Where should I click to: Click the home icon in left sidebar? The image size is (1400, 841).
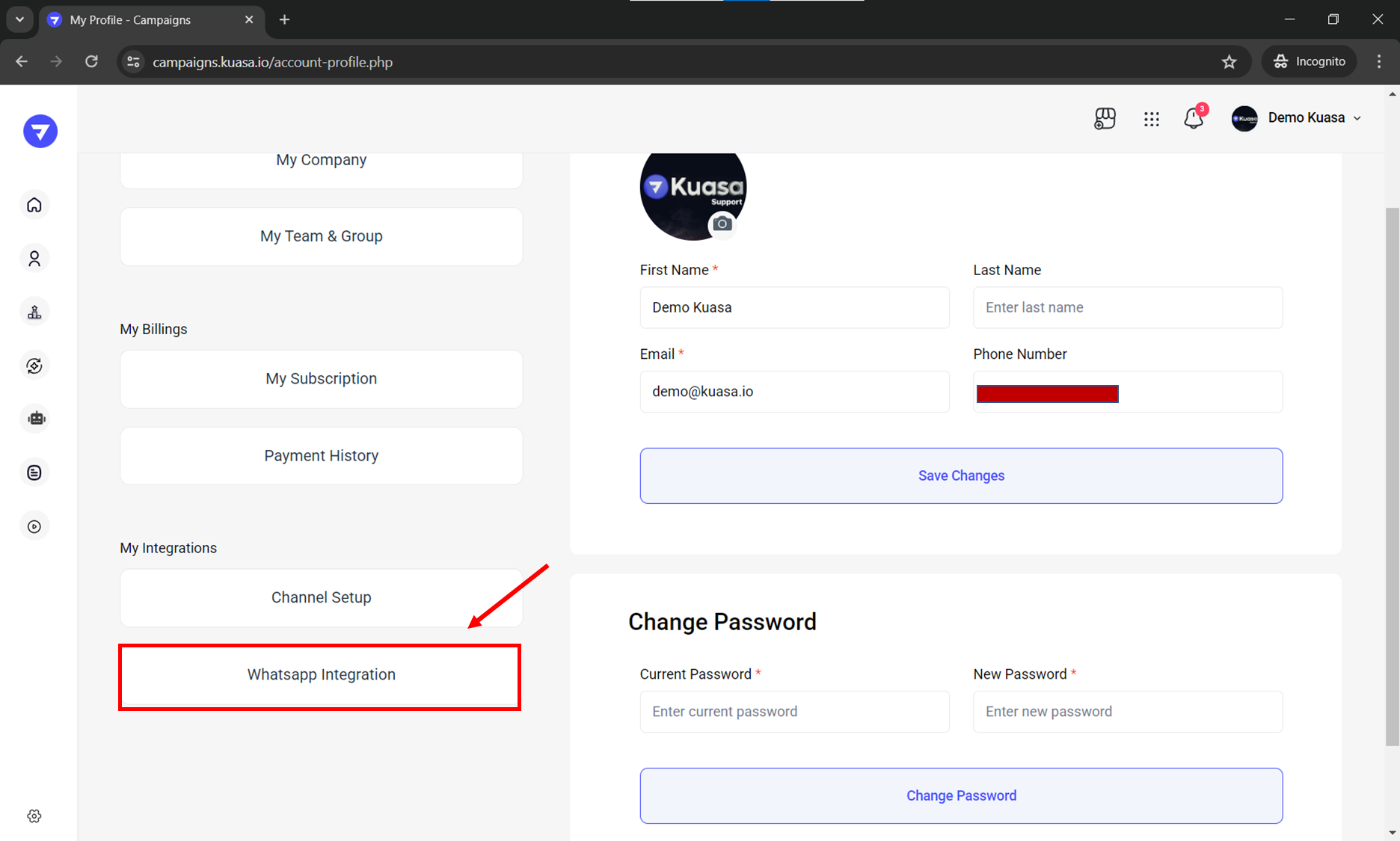click(x=34, y=205)
